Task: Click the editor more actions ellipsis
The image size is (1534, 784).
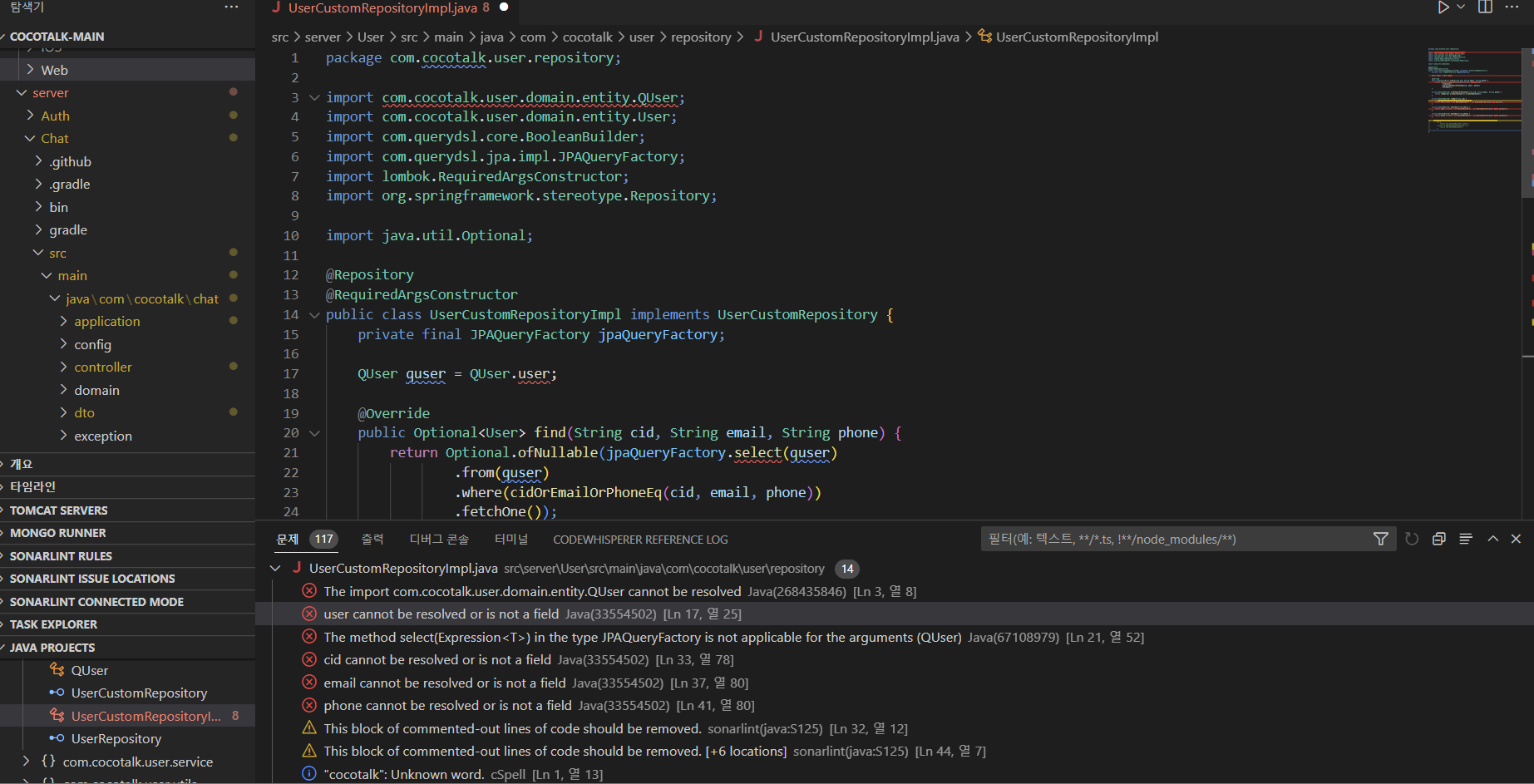Action: (x=1512, y=7)
